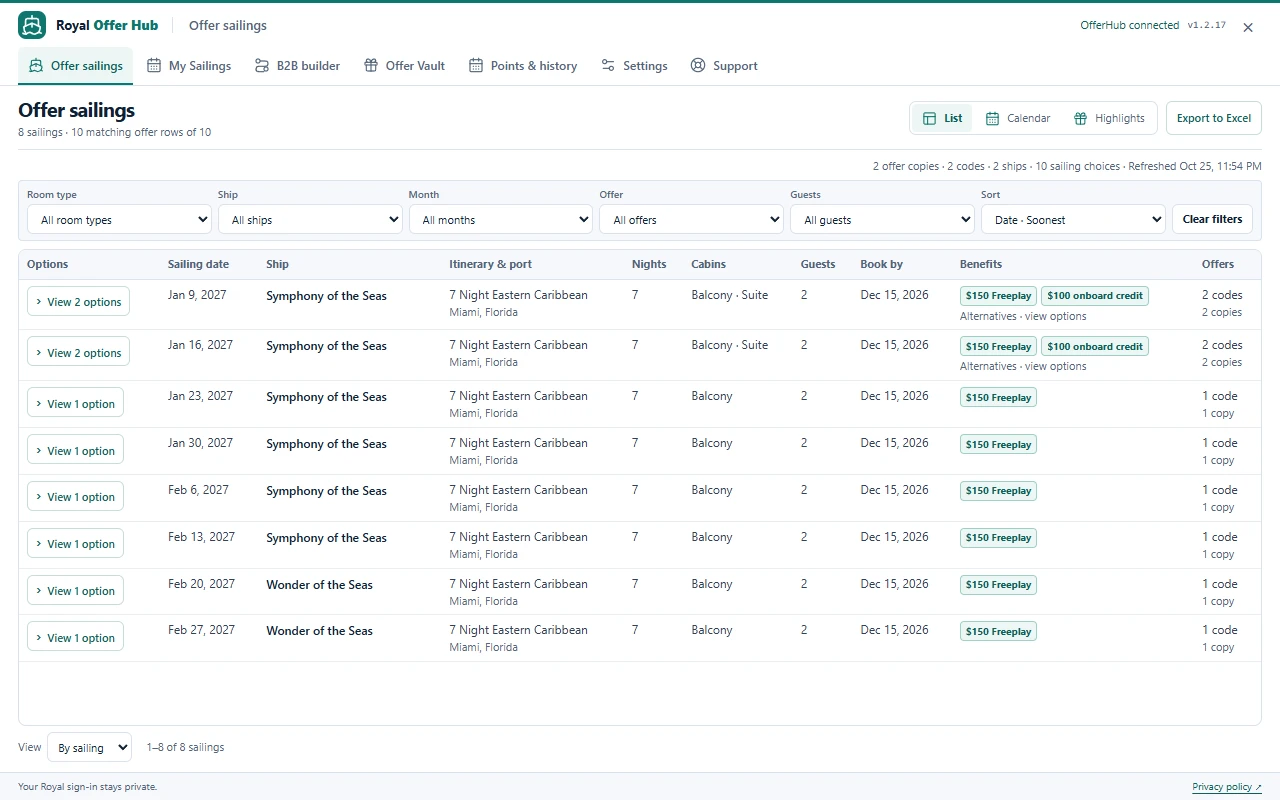The width and height of the screenshot is (1280, 800).
Task: Switch to List view
Action: (x=943, y=118)
